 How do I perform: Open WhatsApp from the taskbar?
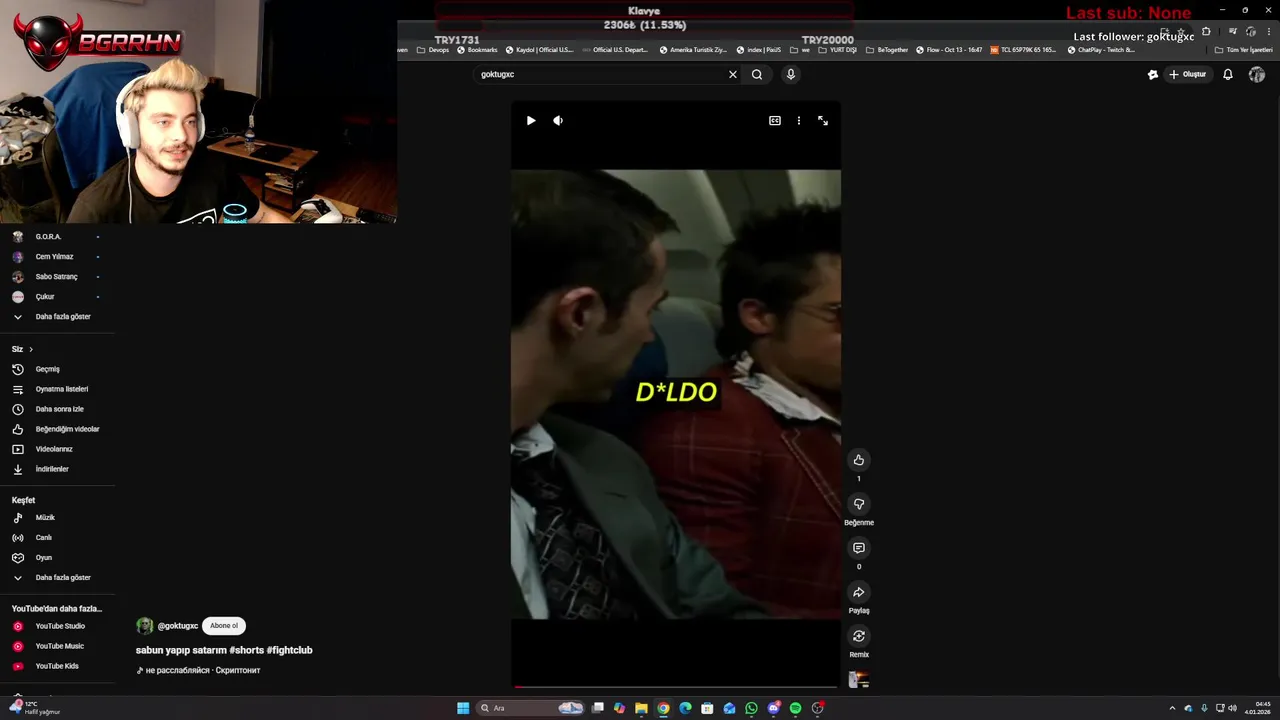click(751, 708)
